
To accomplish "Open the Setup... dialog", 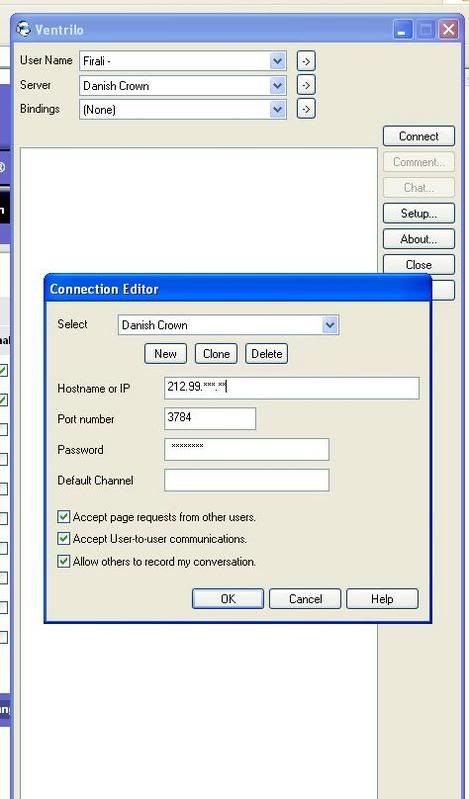I will (x=419, y=213).
